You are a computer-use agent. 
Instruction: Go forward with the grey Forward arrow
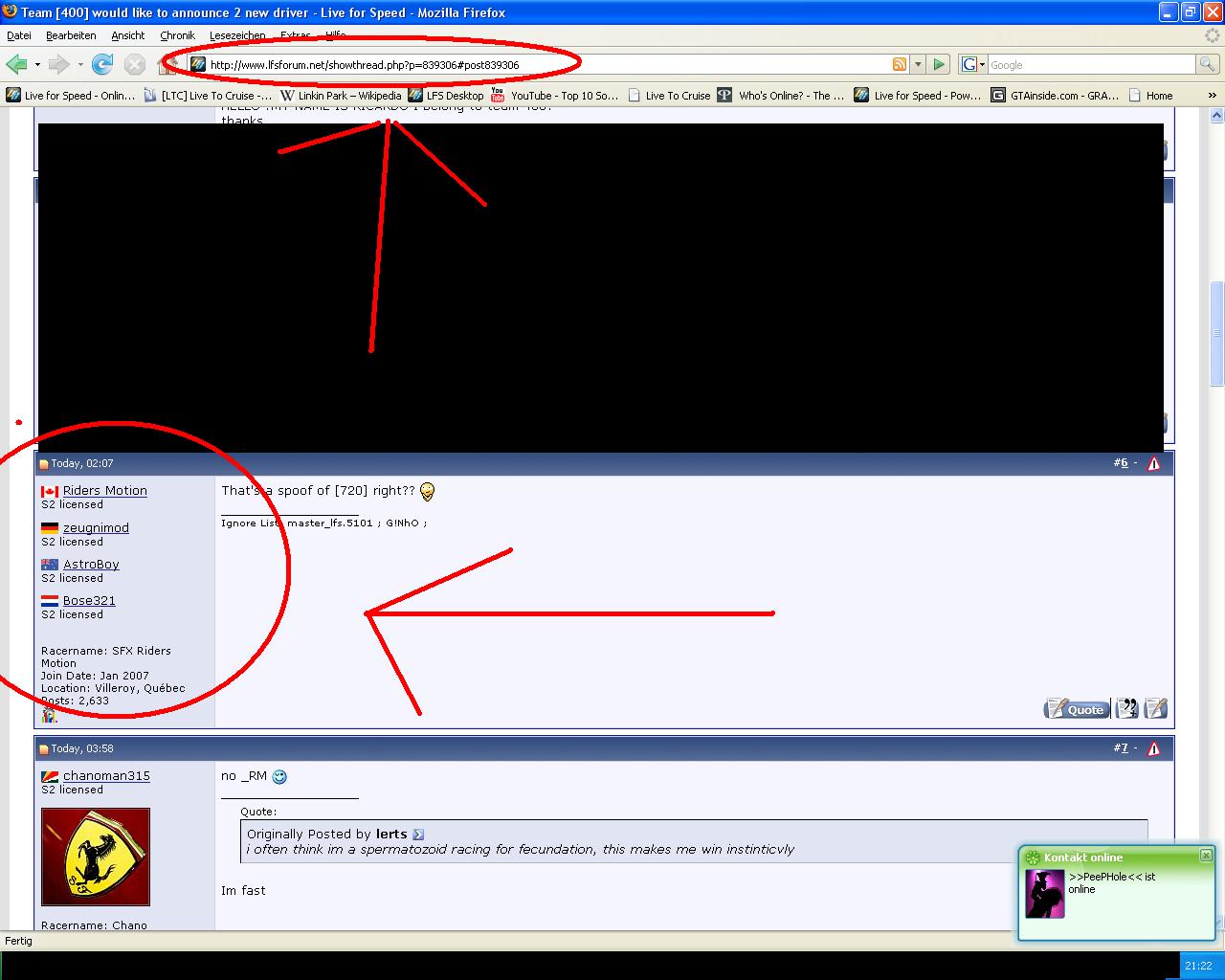(58, 64)
